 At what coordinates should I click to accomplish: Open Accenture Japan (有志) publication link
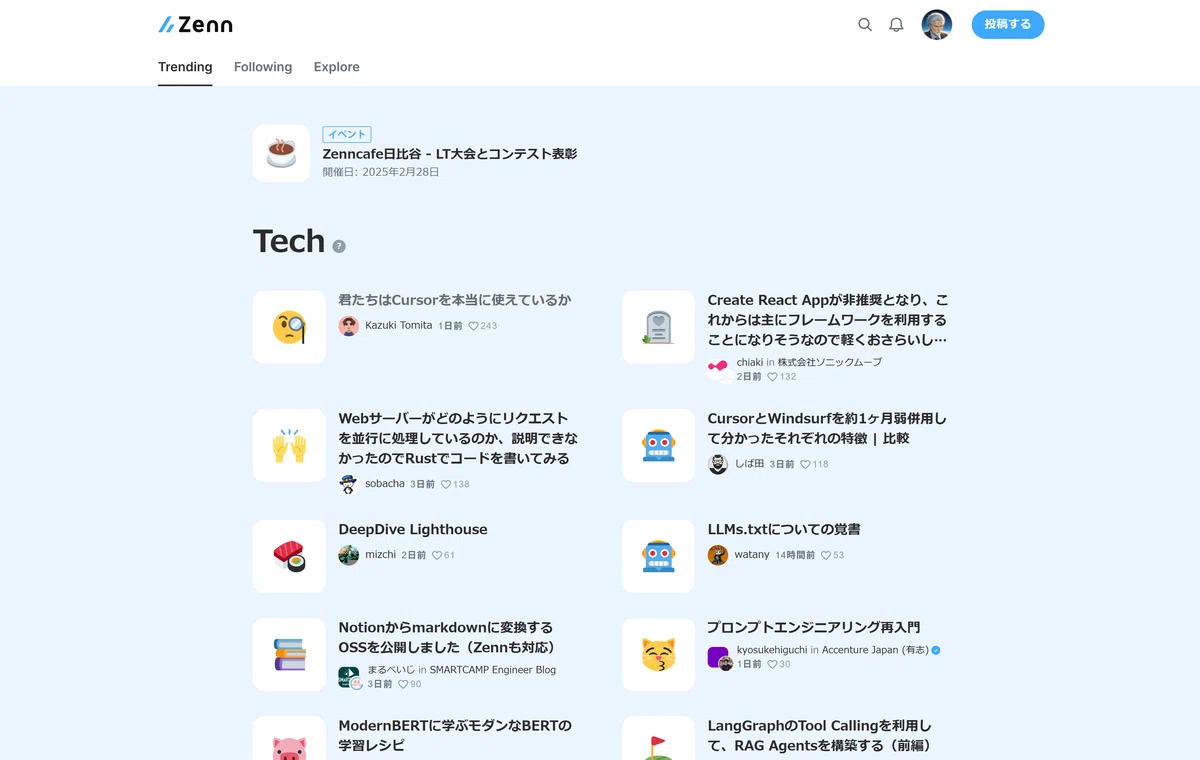(875, 650)
